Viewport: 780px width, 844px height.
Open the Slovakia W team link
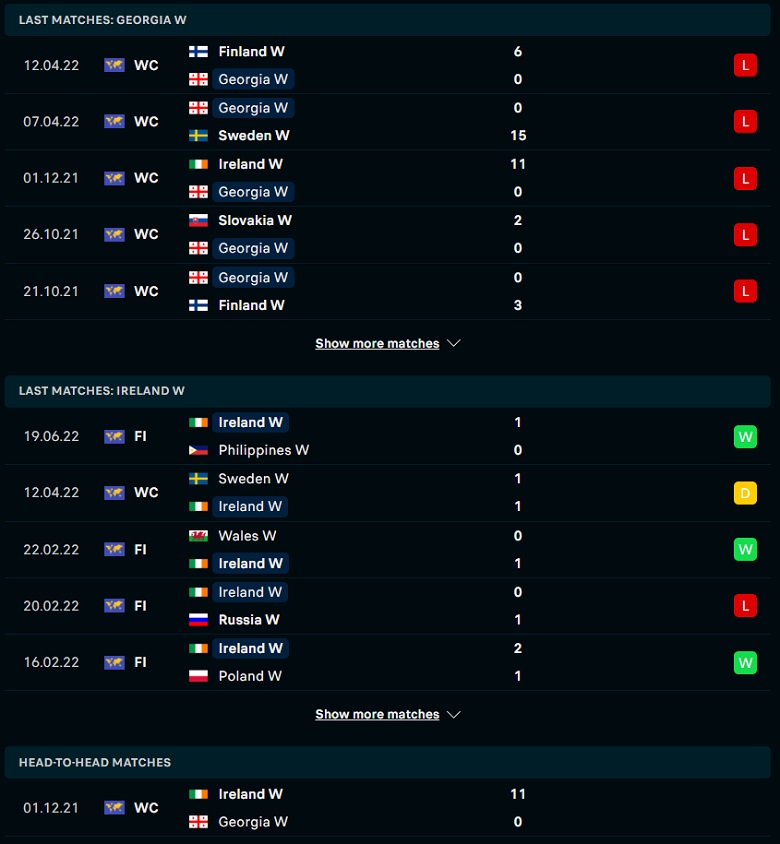(255, 221)
